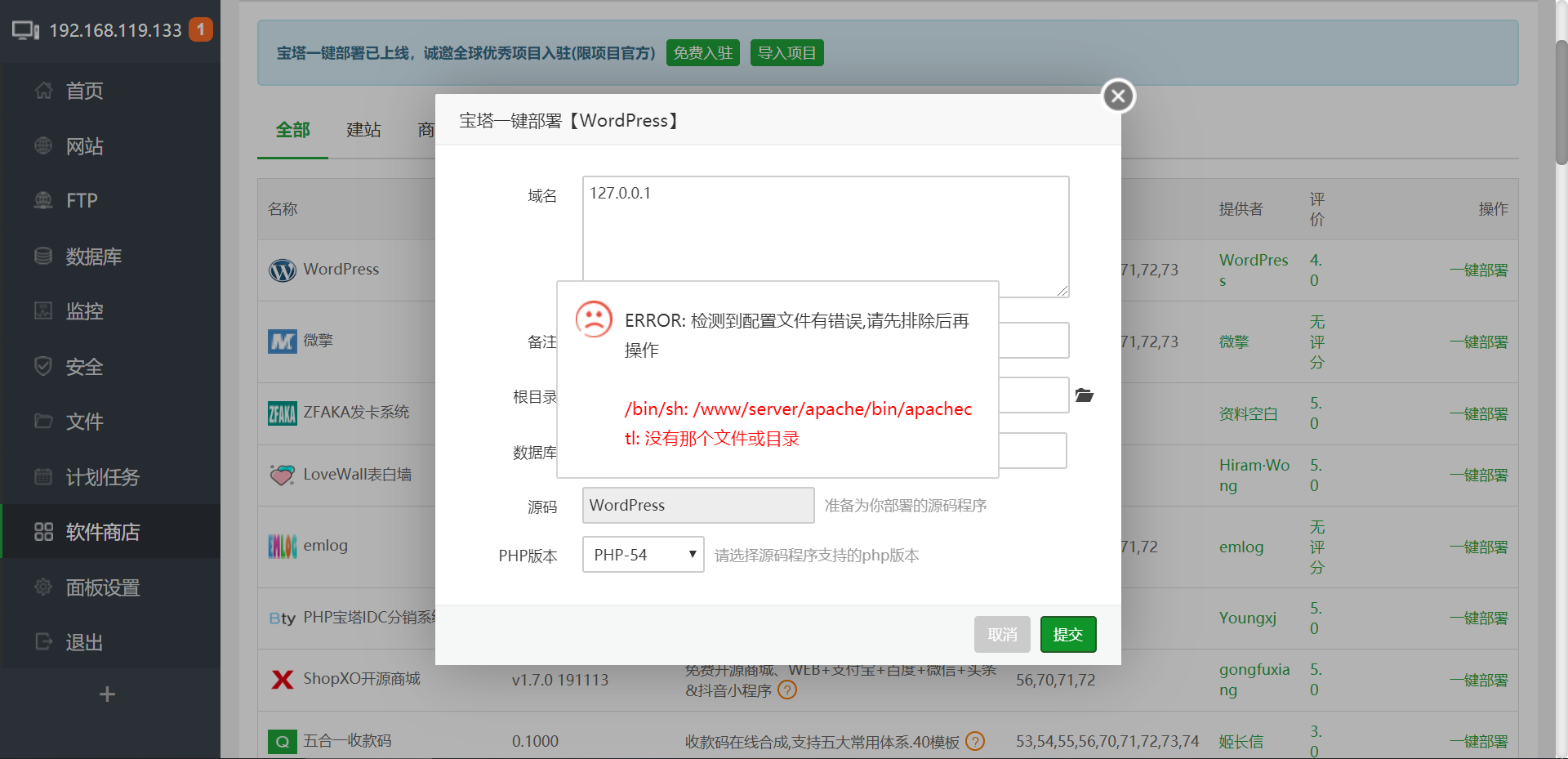Open the PHP版本 dropdown showing PHP-54

click(x=644, y=555)
